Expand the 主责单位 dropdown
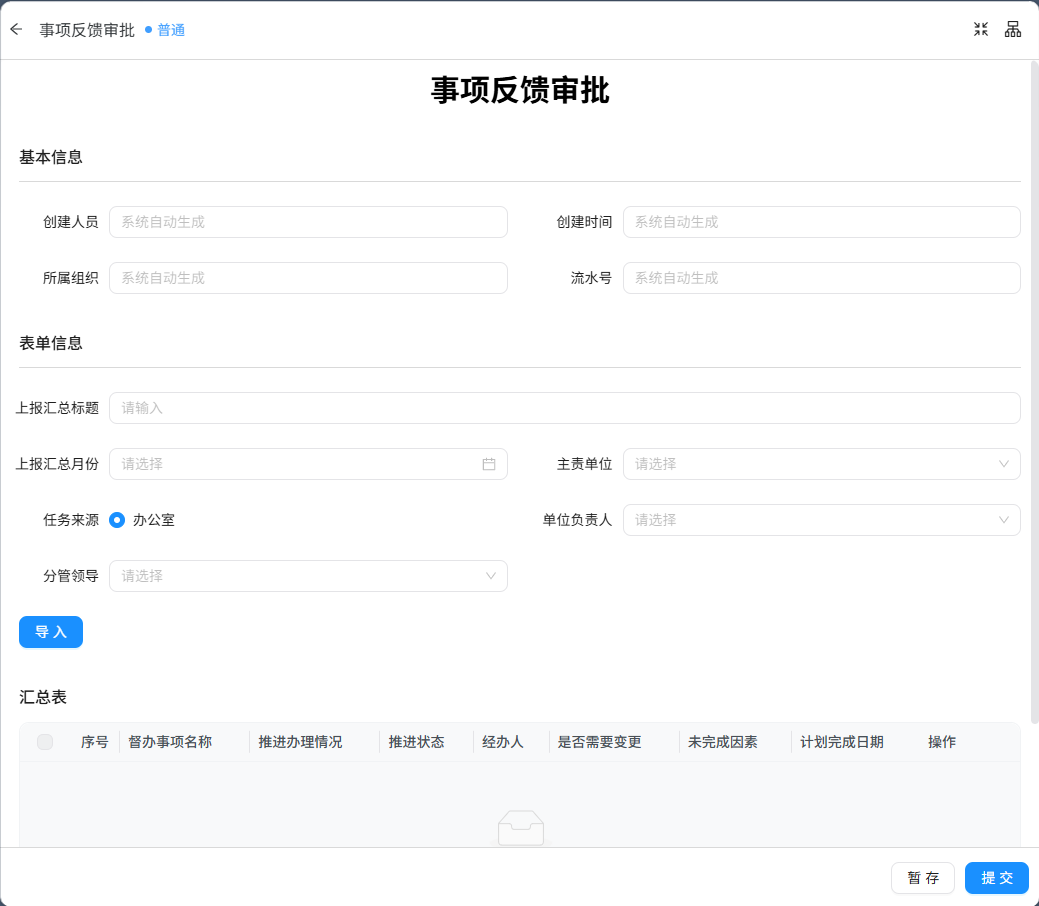The height and width of the screenshot is (906, 1039). (x=821, y=464)
